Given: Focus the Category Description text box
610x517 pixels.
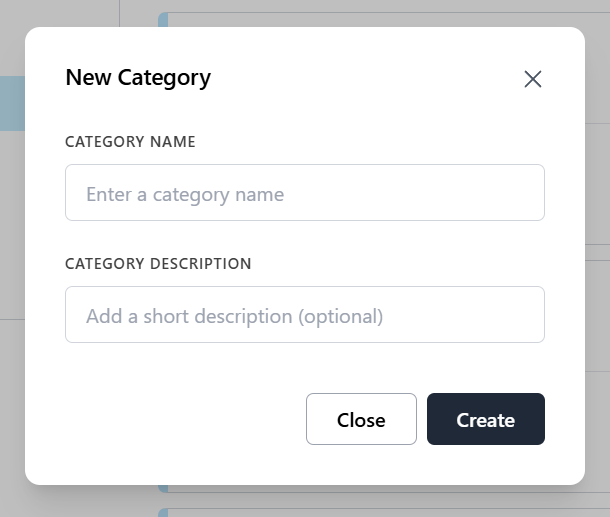Looking at the screenshot, I should pos(304,315).
